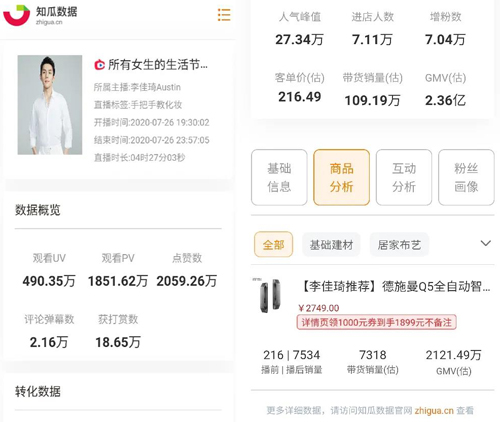This screenshot has height=422, width=500.
Task: Click the 获打赏数 value 18.65万
Action: 118,342
